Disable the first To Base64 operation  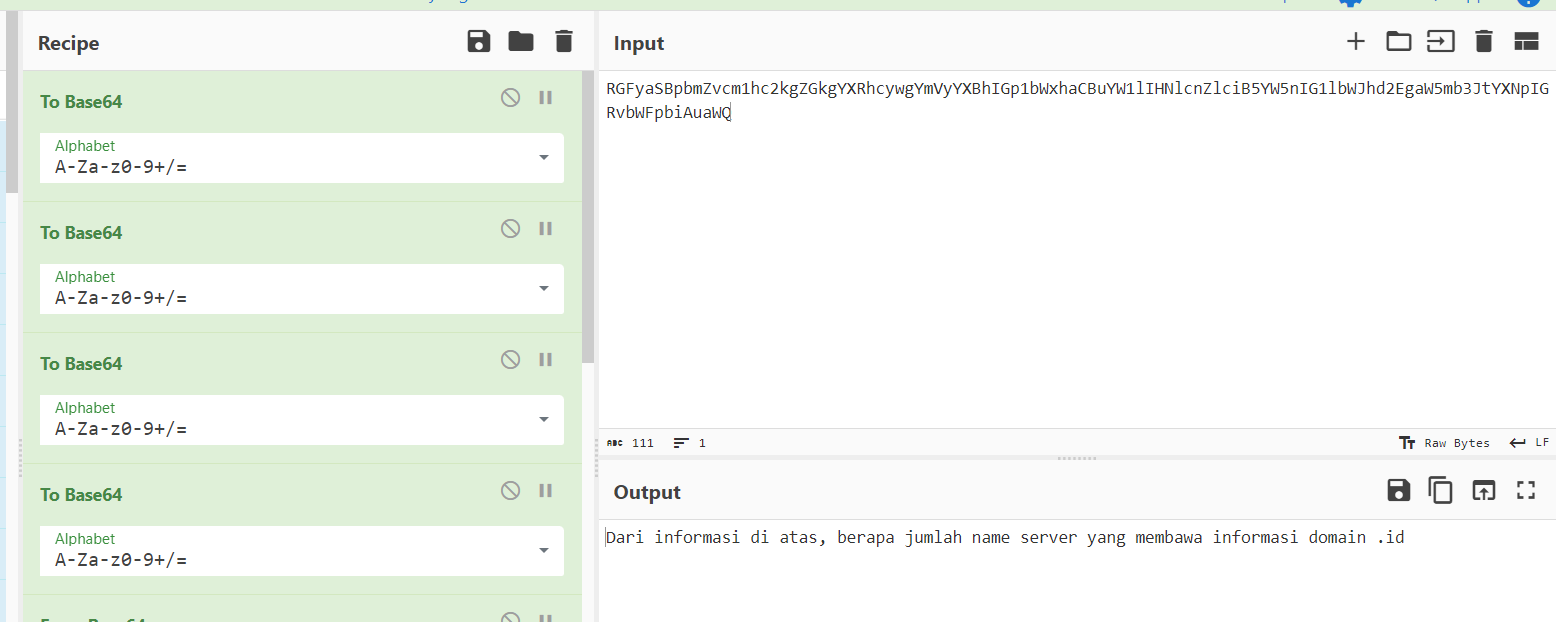[510, 98]
